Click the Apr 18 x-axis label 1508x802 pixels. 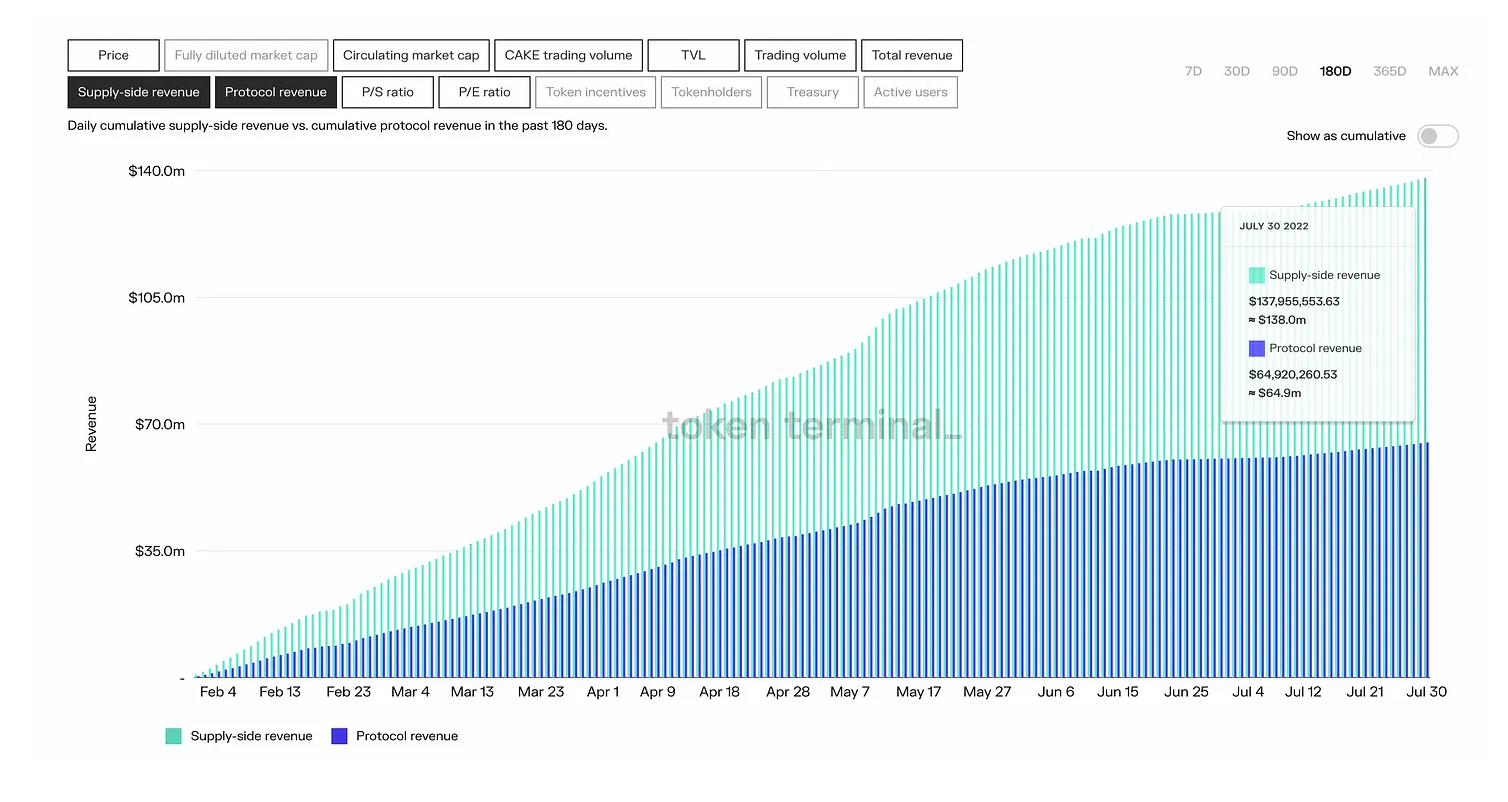(x=719, y=691)
